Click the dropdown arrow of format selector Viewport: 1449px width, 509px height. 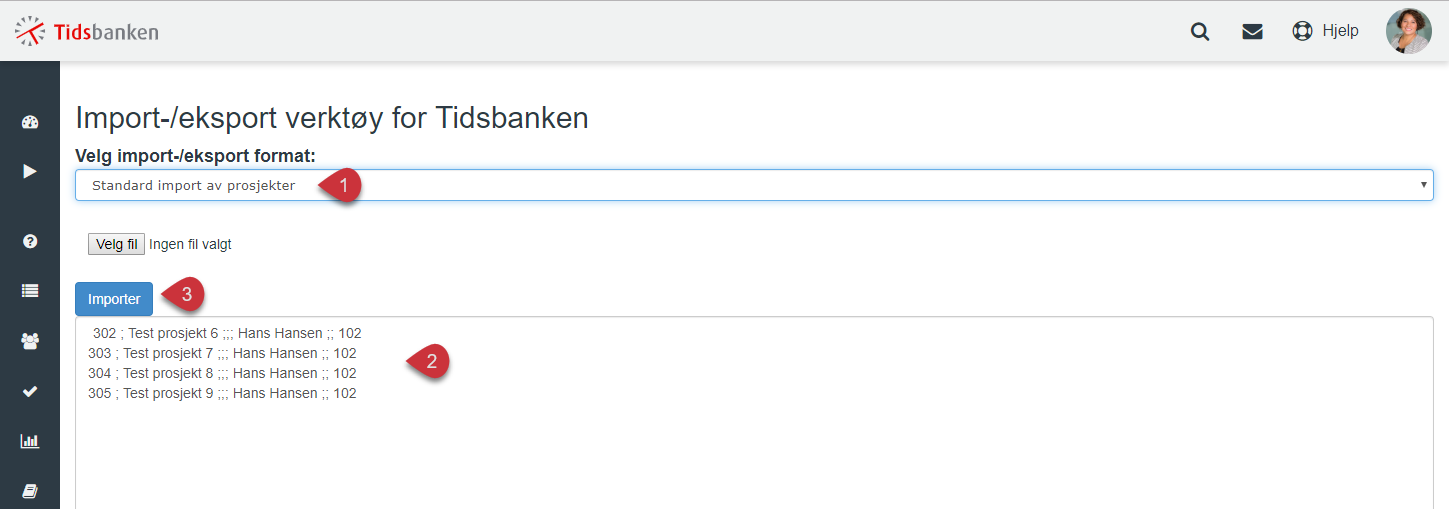pyautogui.click(x=1423, y=185)
